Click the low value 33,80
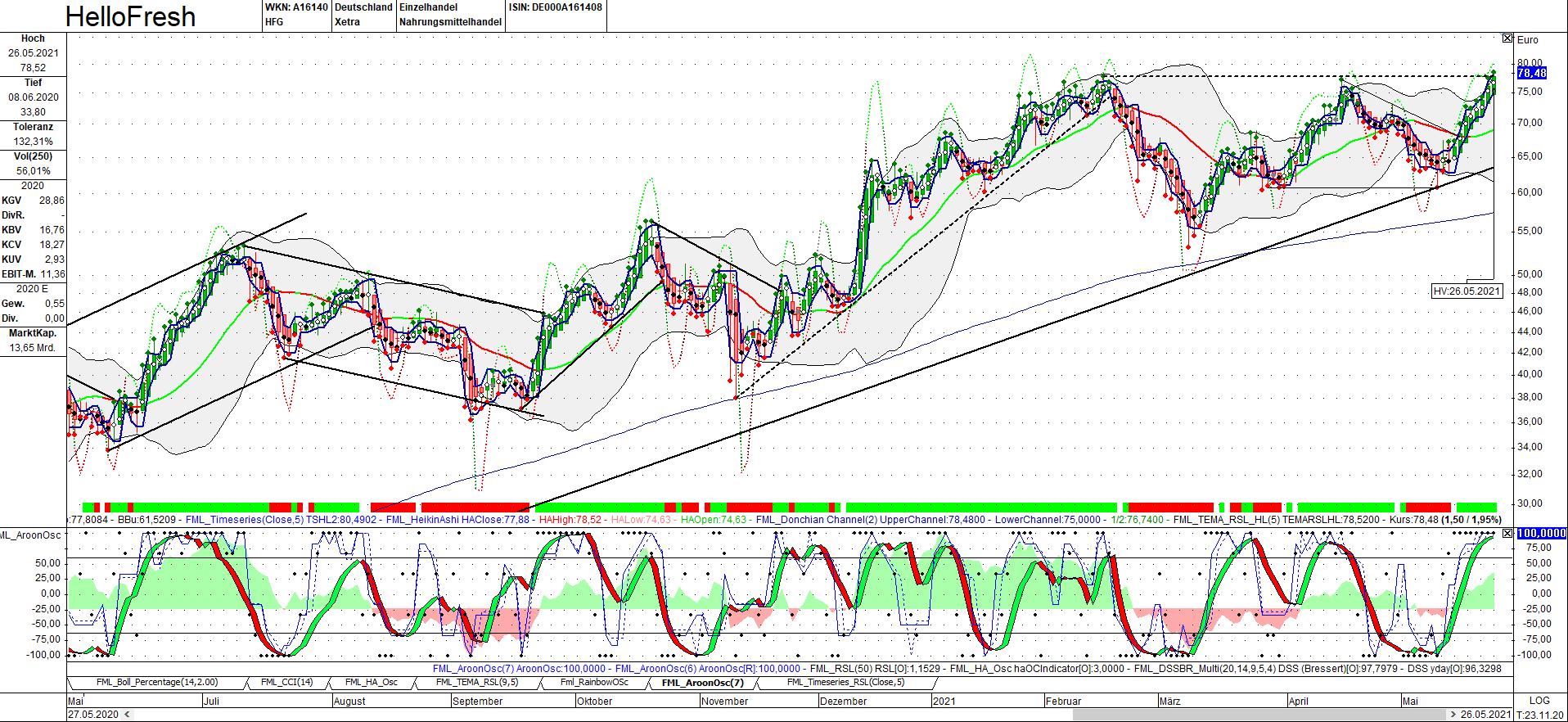 pos(33,112)
